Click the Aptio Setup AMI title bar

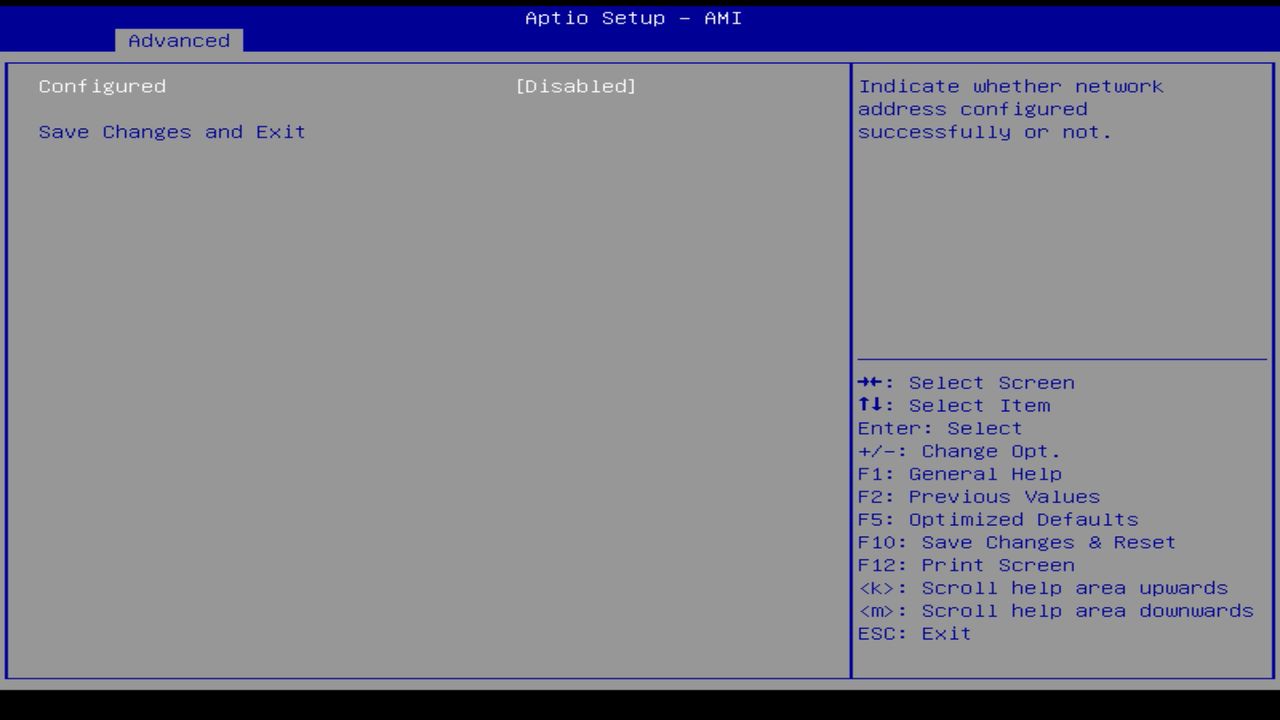(x=632, y=18)
